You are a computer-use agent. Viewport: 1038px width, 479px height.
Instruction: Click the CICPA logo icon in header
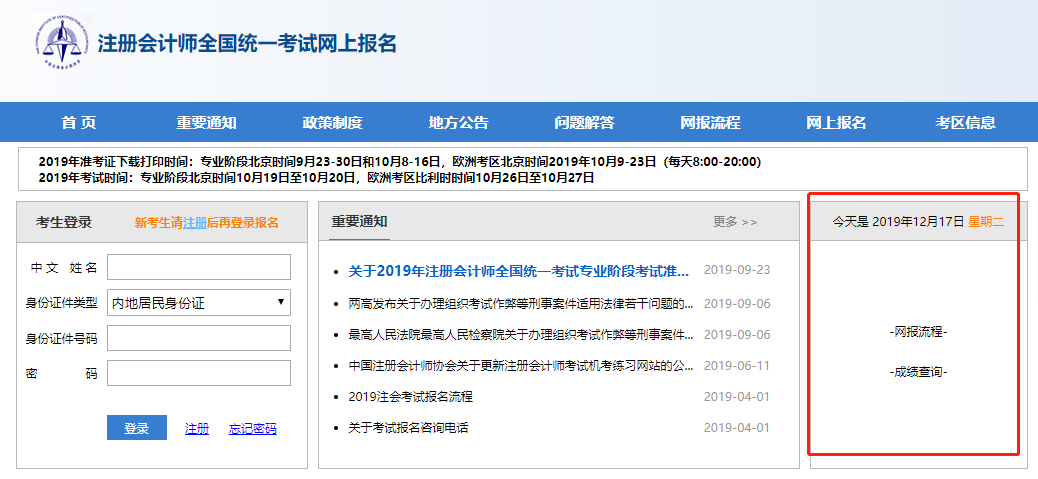[62, 44]
